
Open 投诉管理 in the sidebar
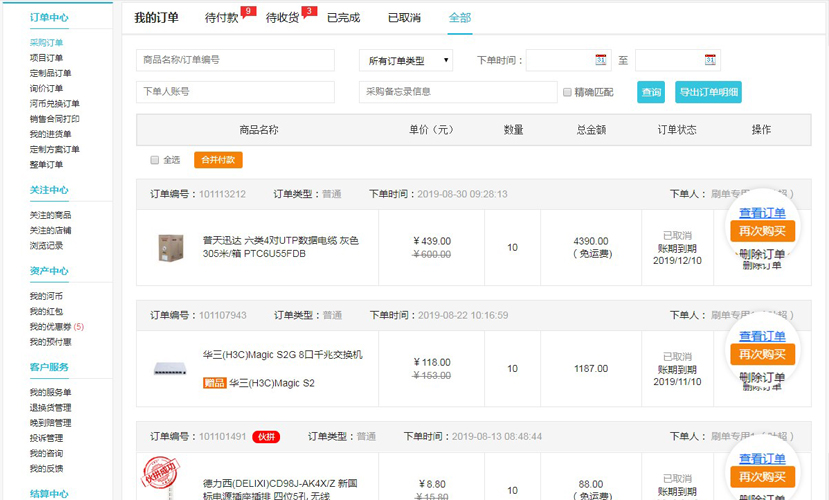pos(46,438)
